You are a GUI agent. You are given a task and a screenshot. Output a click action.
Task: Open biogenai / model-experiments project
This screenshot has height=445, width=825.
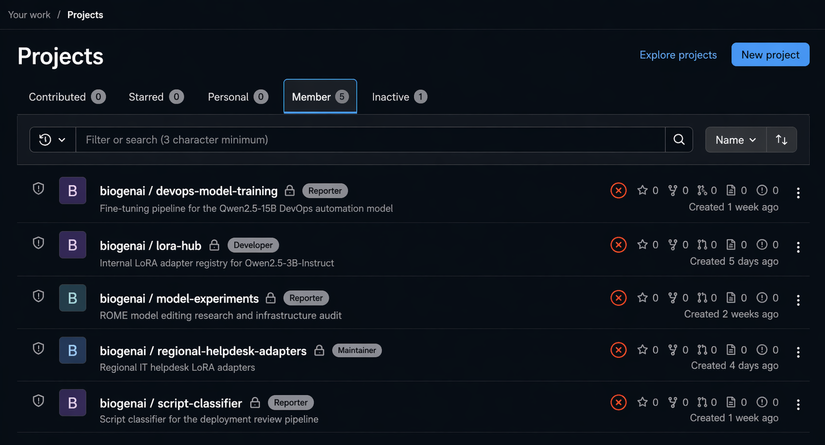click(179, 298)
